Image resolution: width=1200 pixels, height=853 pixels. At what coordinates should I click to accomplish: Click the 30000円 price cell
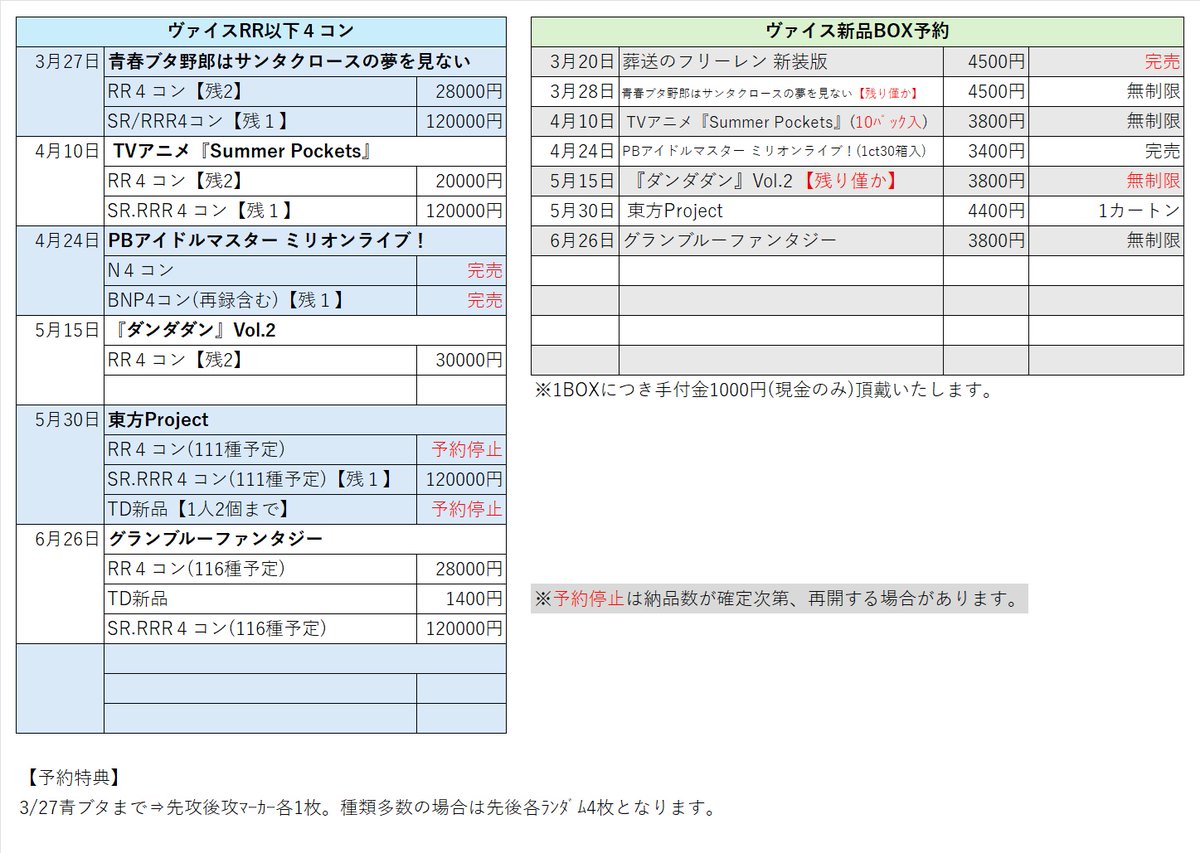coord(461,360)
